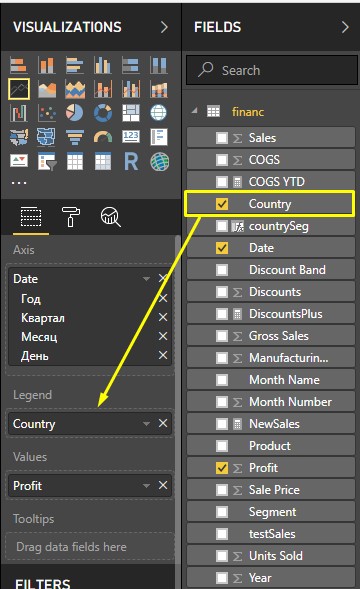The width and height of the screenshot is (360, 589).
Task: Open the Profit values field dropdown arrow
Action: coord(146,486)
